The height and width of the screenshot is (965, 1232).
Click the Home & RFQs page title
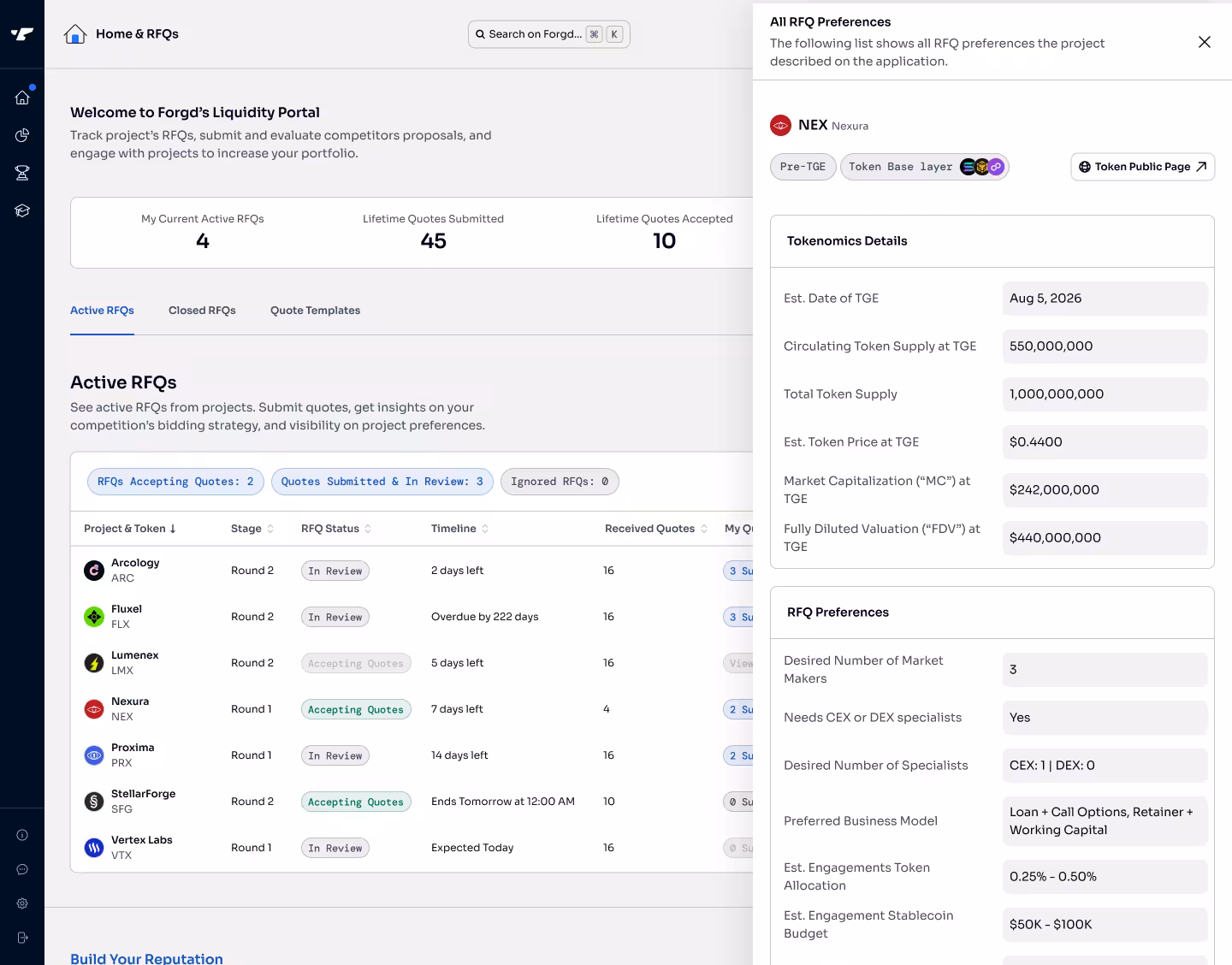(x=137, y=34)
